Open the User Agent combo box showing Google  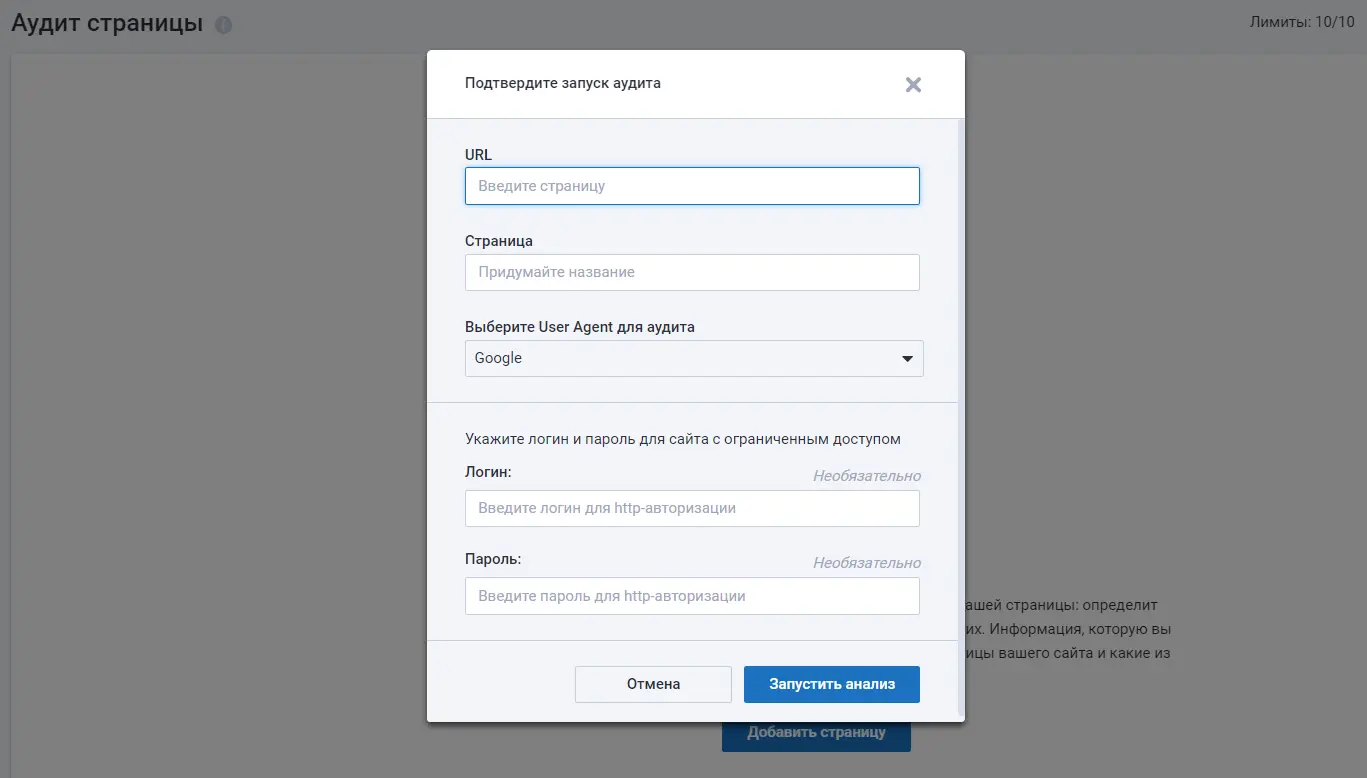(680, 358)
